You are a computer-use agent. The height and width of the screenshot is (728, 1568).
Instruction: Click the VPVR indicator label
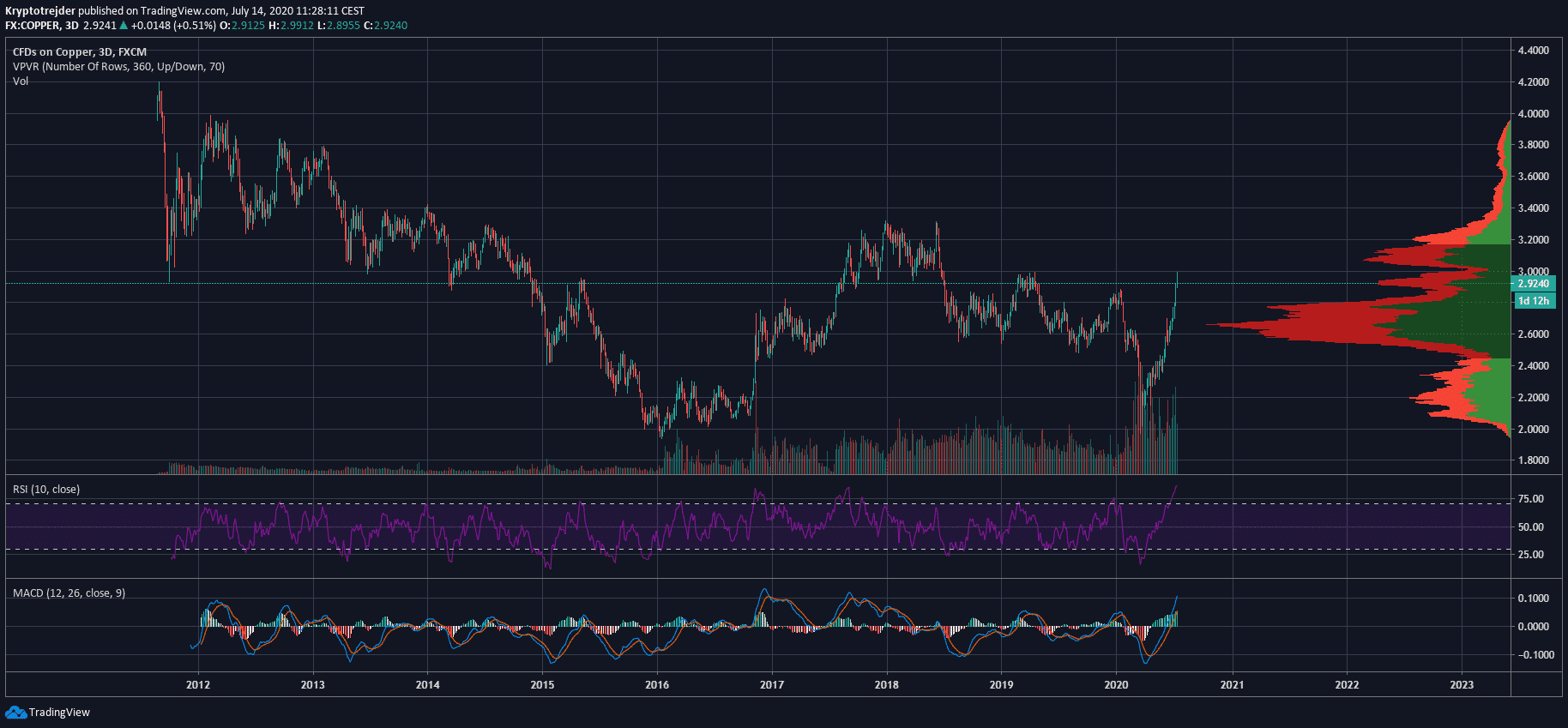click(118, 67)
